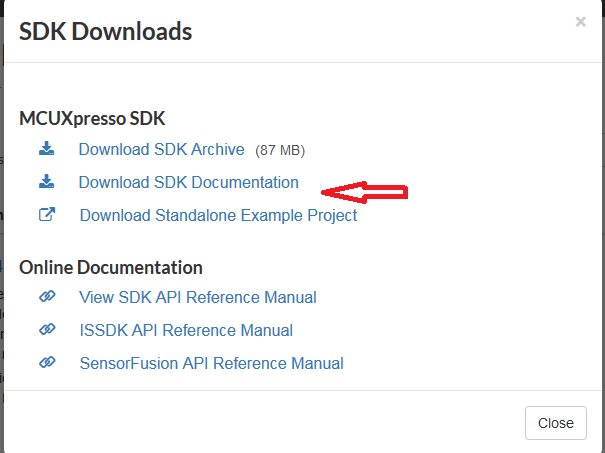Click the Online Documentation section heading
The width and height of the screenshot is (605, 453).
(111, 268)
